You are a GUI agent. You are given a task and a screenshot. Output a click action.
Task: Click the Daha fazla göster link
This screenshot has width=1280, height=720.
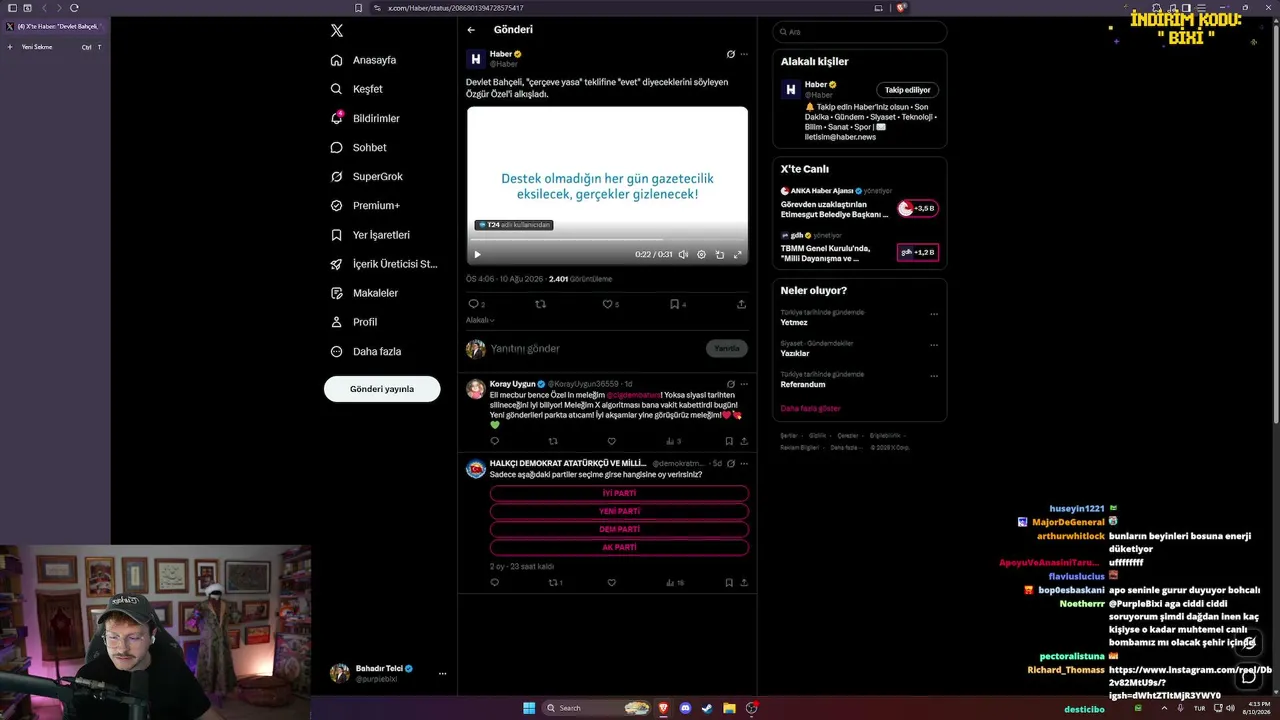pyautogui.click(x=810, y=409)
